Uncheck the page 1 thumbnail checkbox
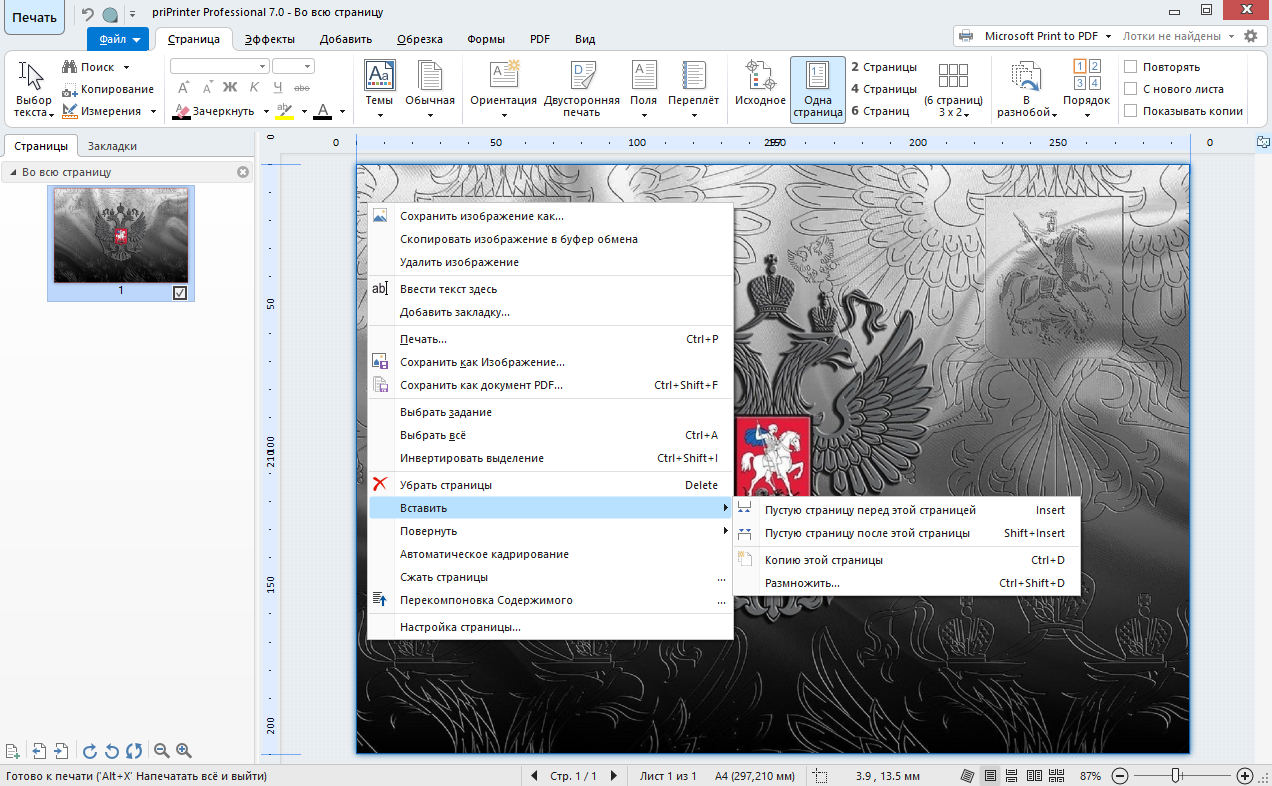This screenshot has width=1272, height=786. (180, 293)
